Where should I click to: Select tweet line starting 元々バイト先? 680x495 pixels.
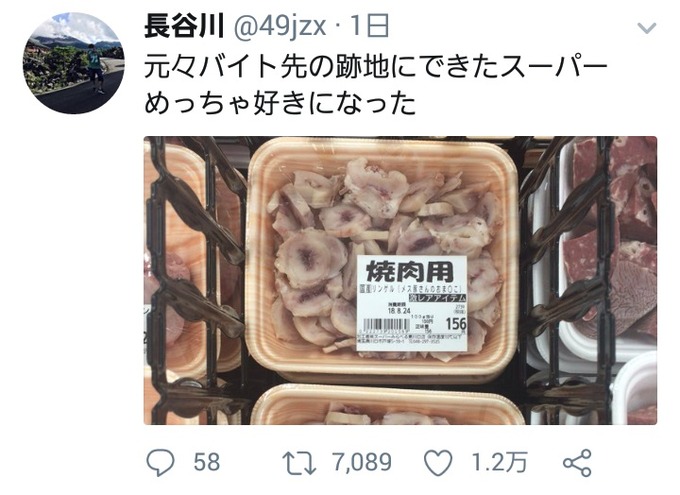[x=376, y=66]
